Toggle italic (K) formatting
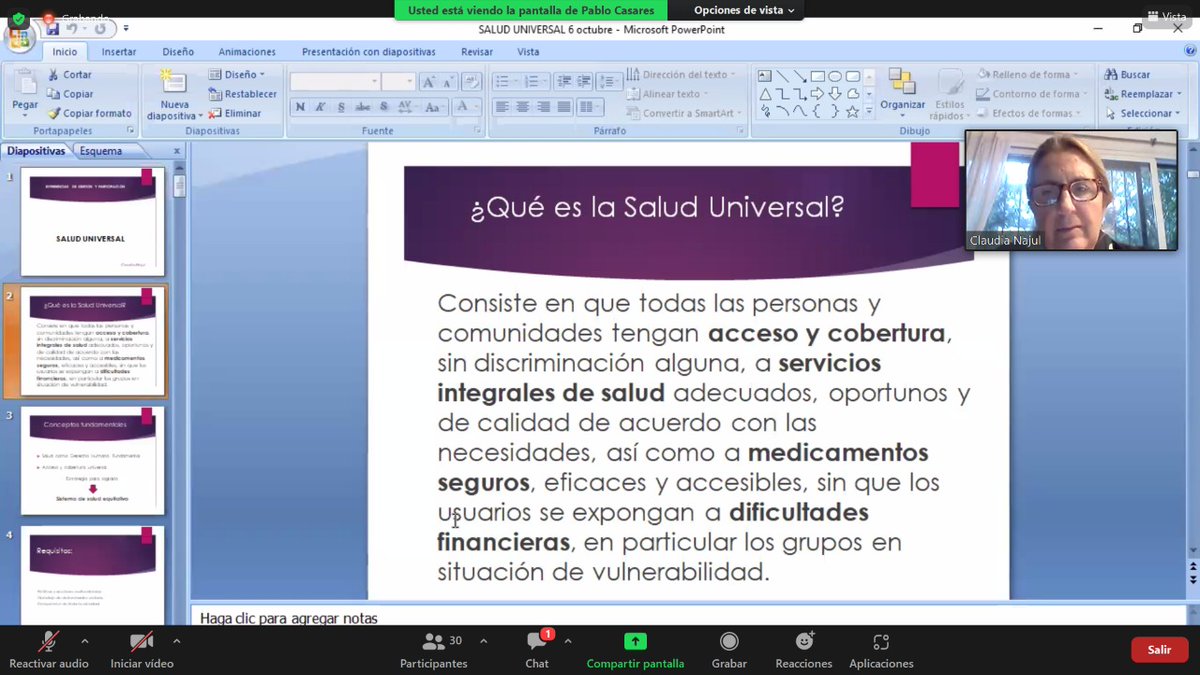The image size is (1200, 675). (320, 107)
